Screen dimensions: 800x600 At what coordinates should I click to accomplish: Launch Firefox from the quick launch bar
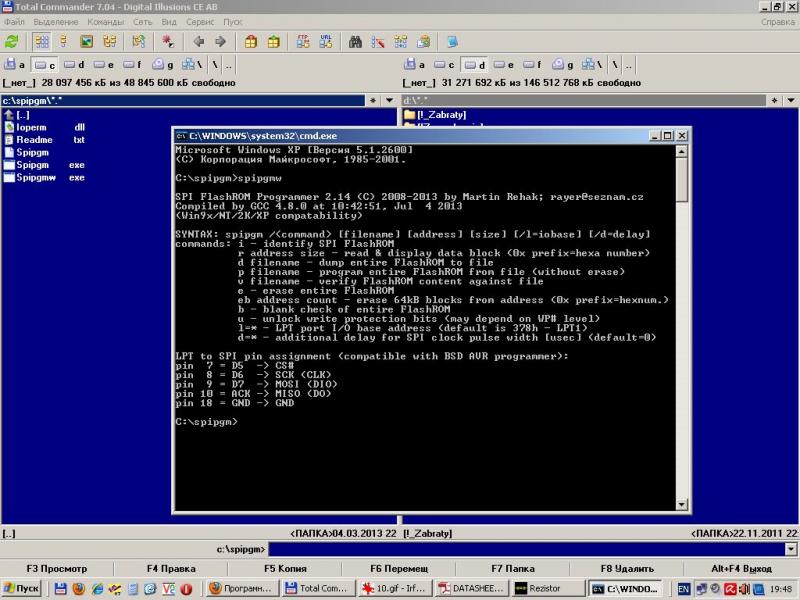(x=79, y=588)
